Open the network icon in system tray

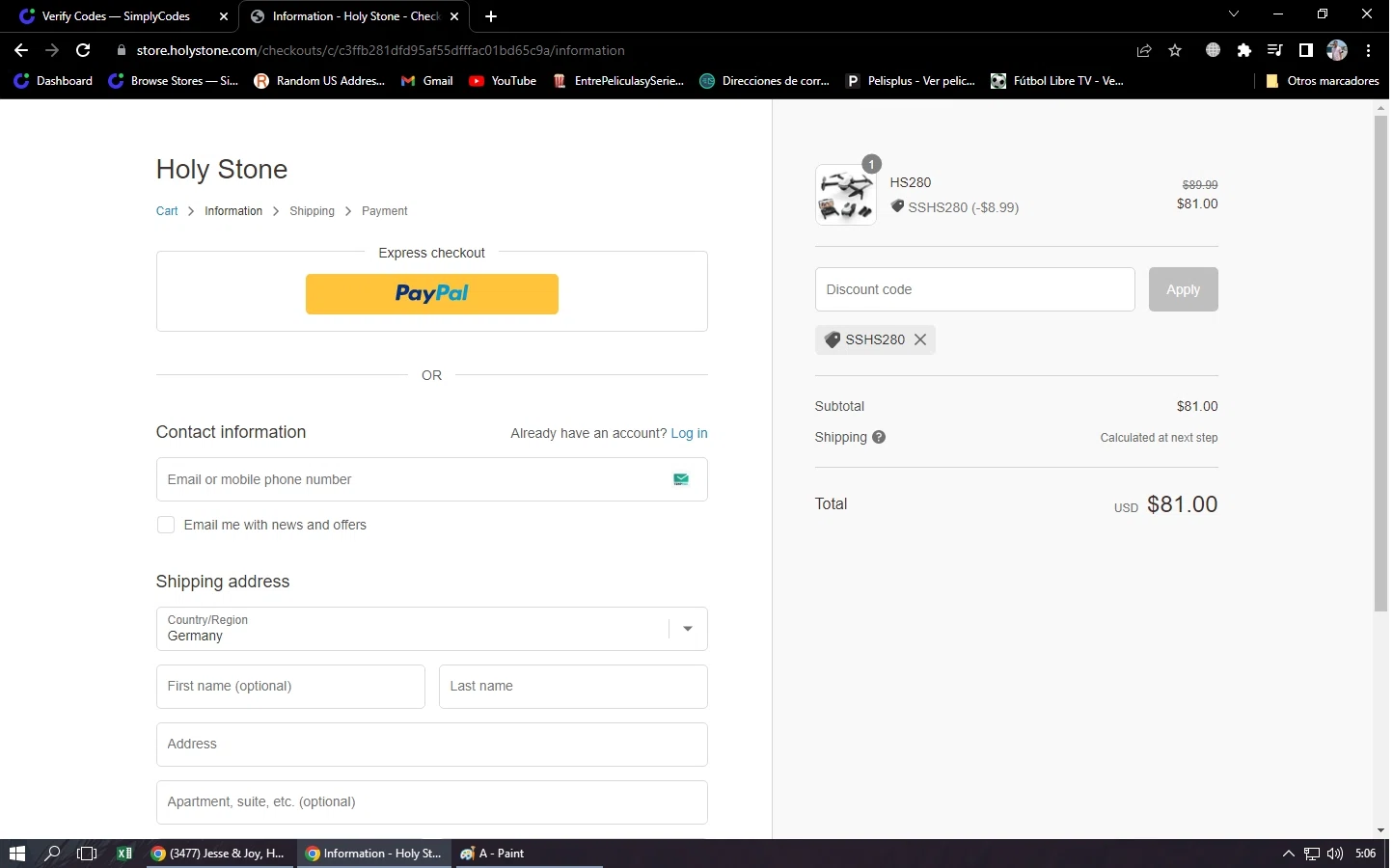[1312, 854]
